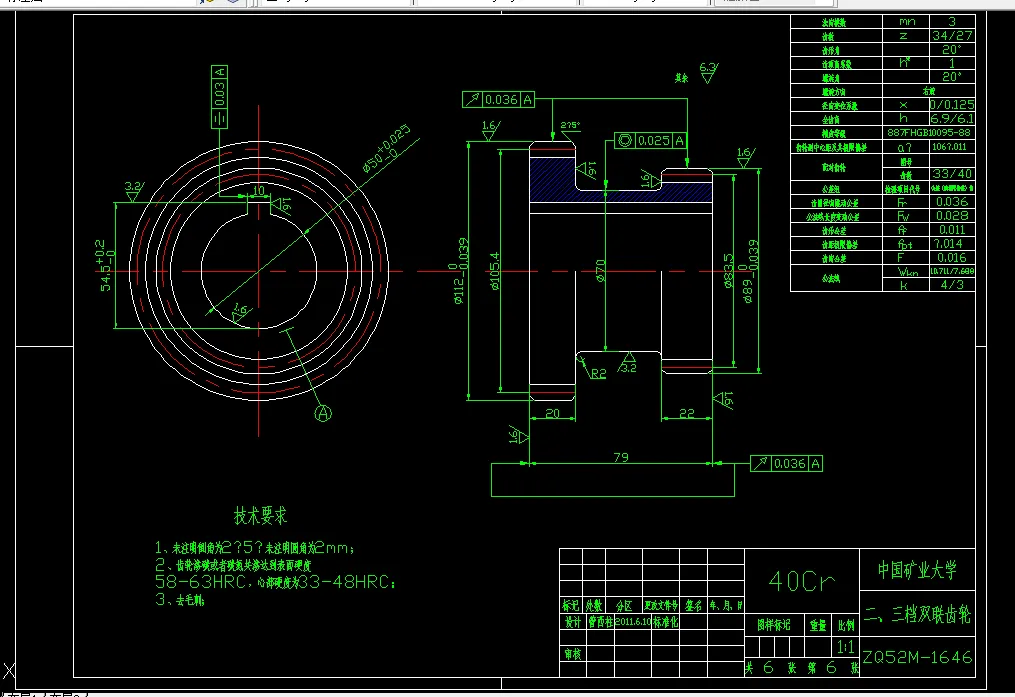Image resolution: width=1015 pixels, height=697 pixels.
Task: Select the mating gear teeth "33/40"
Action: (x=952, y=174)
